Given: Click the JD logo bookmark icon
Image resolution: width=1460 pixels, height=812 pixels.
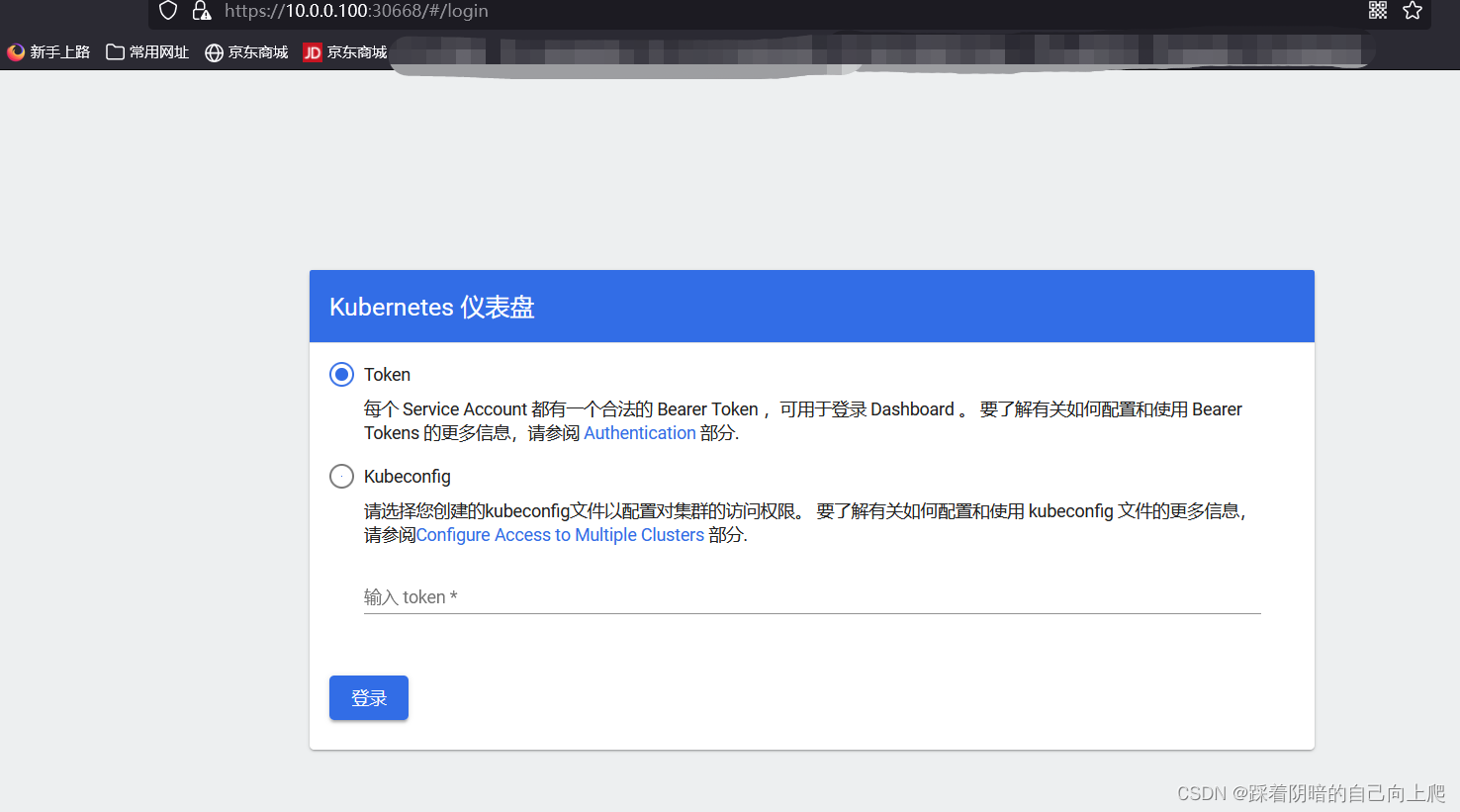Looking at the screenshot, I should pyautogui.click(x=312, y=51).
